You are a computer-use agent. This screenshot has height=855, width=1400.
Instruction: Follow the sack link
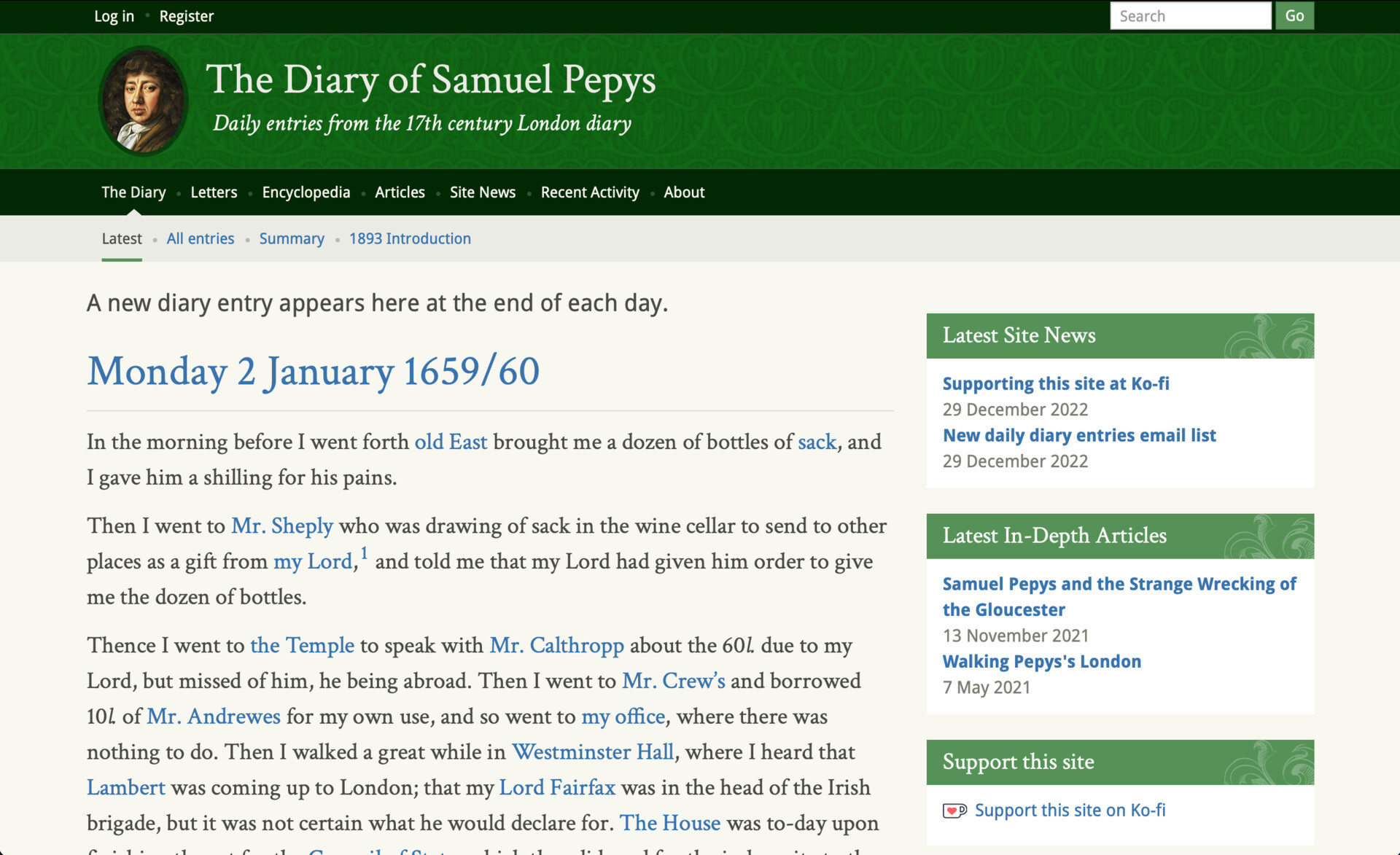point(817,442)
